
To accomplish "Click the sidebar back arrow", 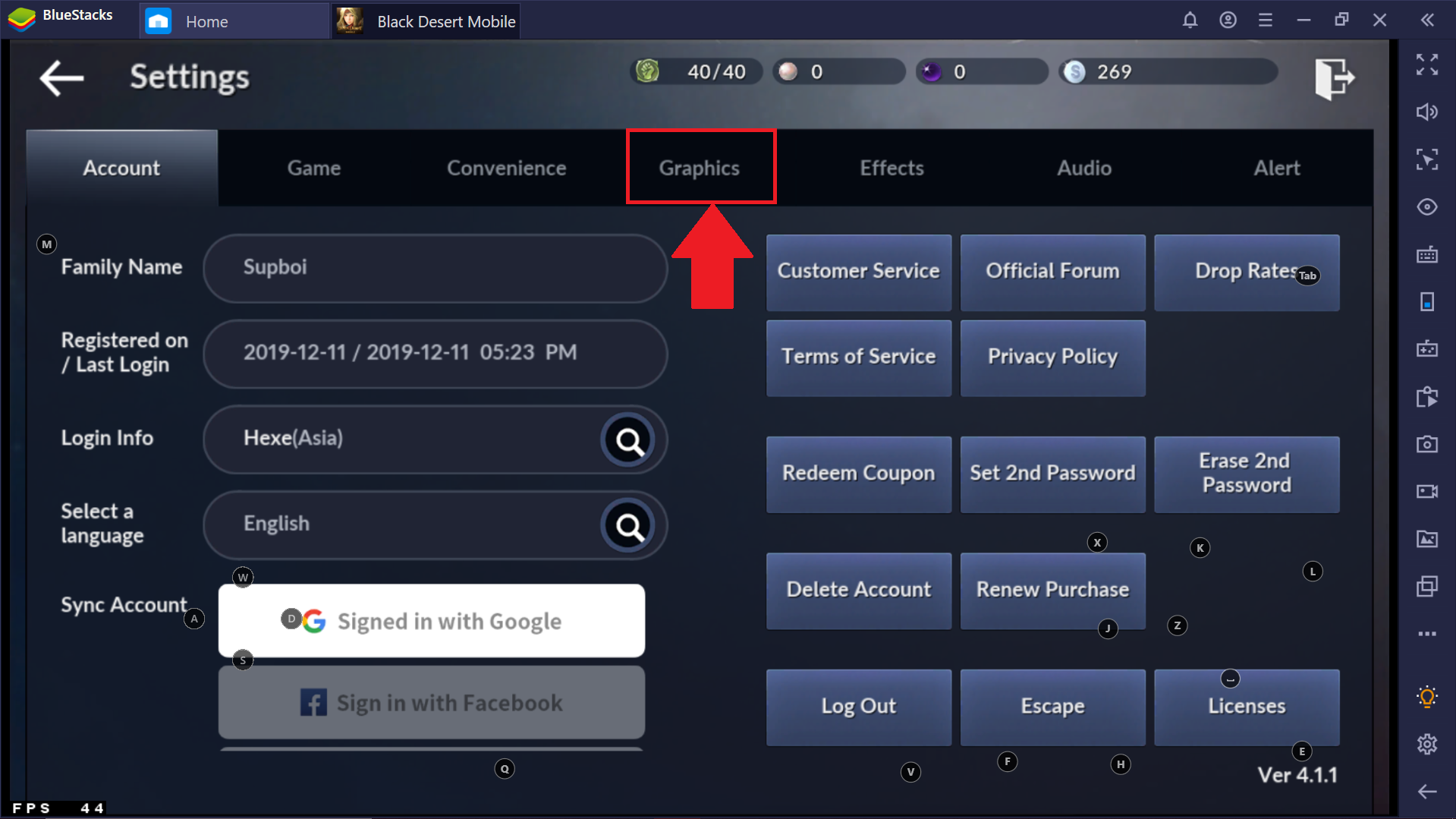I will (x=1427, y=792).
